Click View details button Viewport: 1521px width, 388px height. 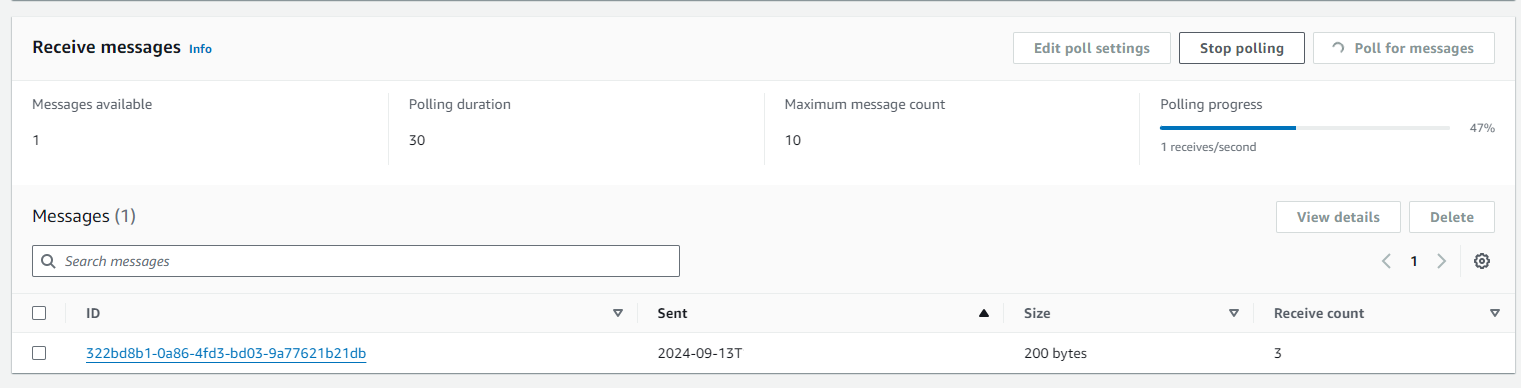1338,217
